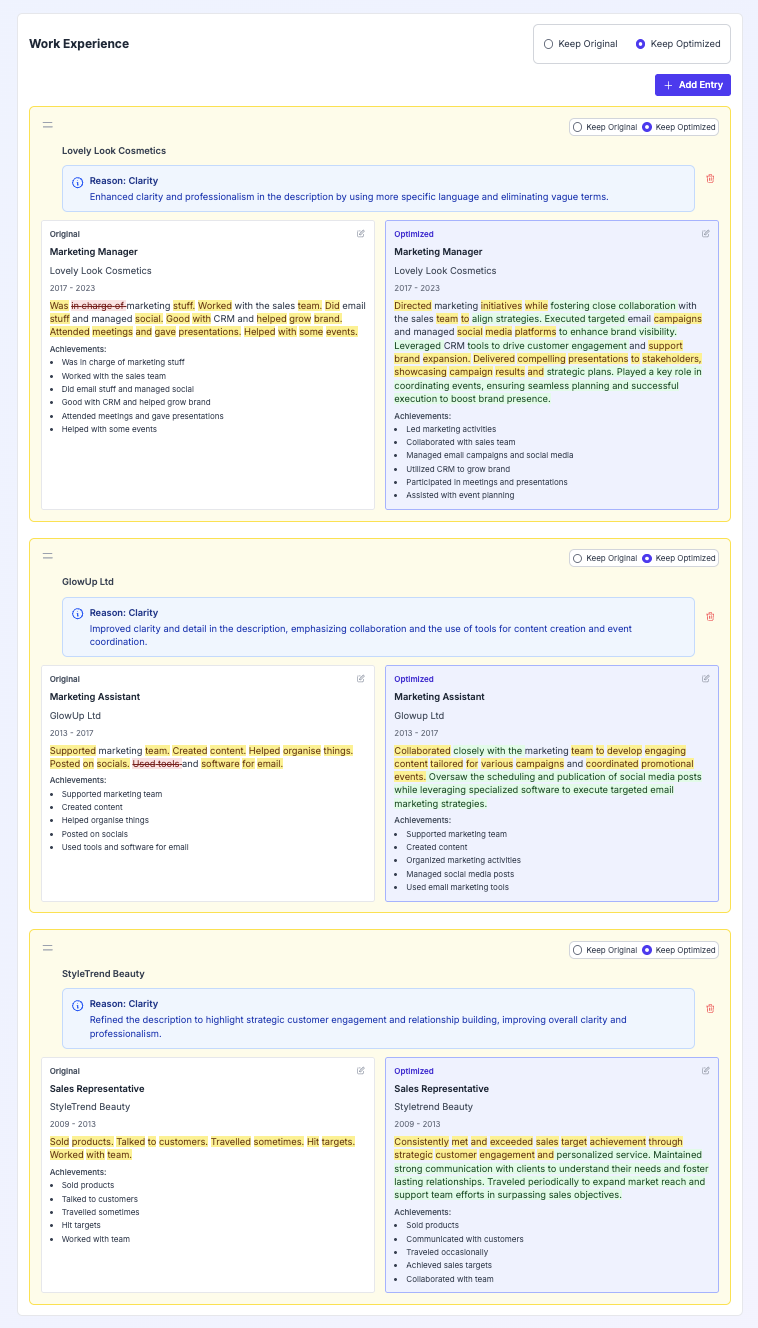Screen dimensions: 758x1328
Task: Click the GlowUp Ltd reorder handle
Action: point(47,556)
